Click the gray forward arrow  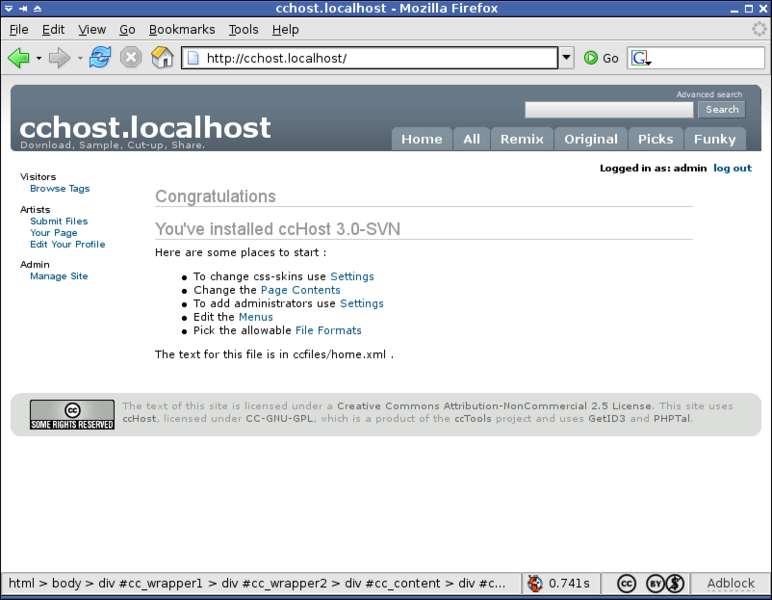pyautogui.click(x=60, y=58)
